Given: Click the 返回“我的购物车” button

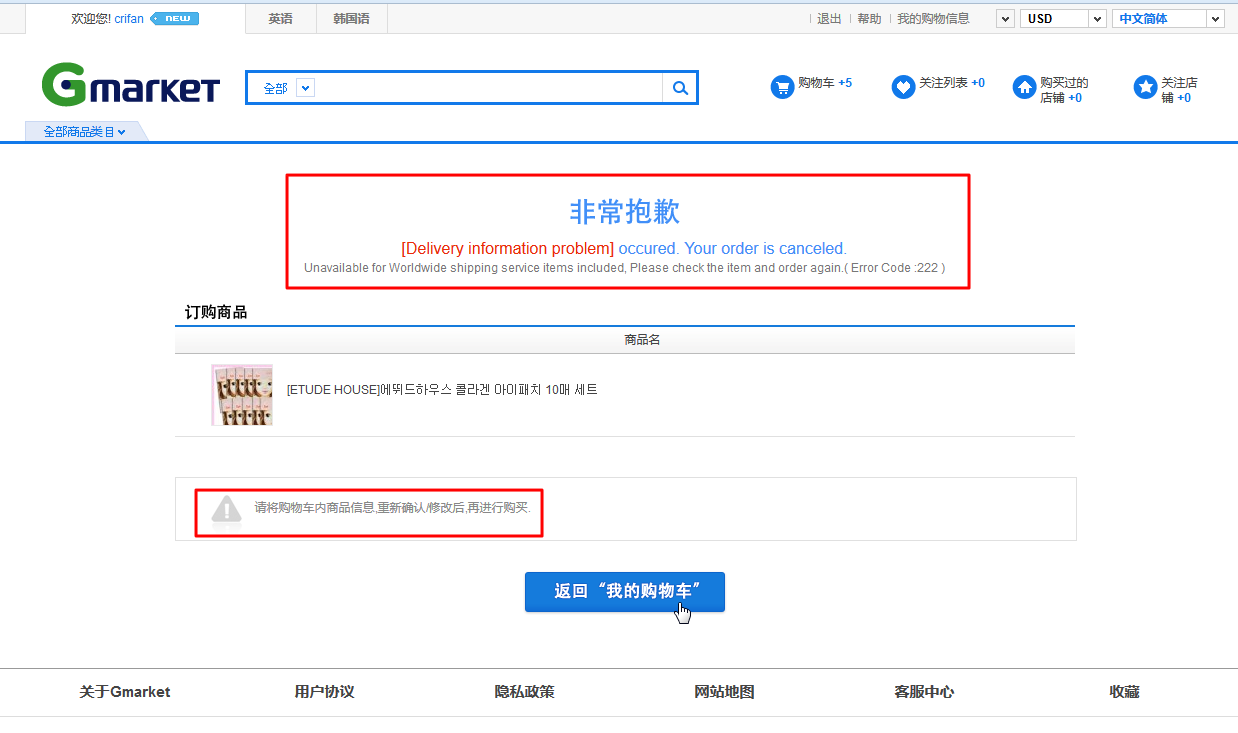Looking at the screenshot, I should pyautogui.click(x=624, y=591).
